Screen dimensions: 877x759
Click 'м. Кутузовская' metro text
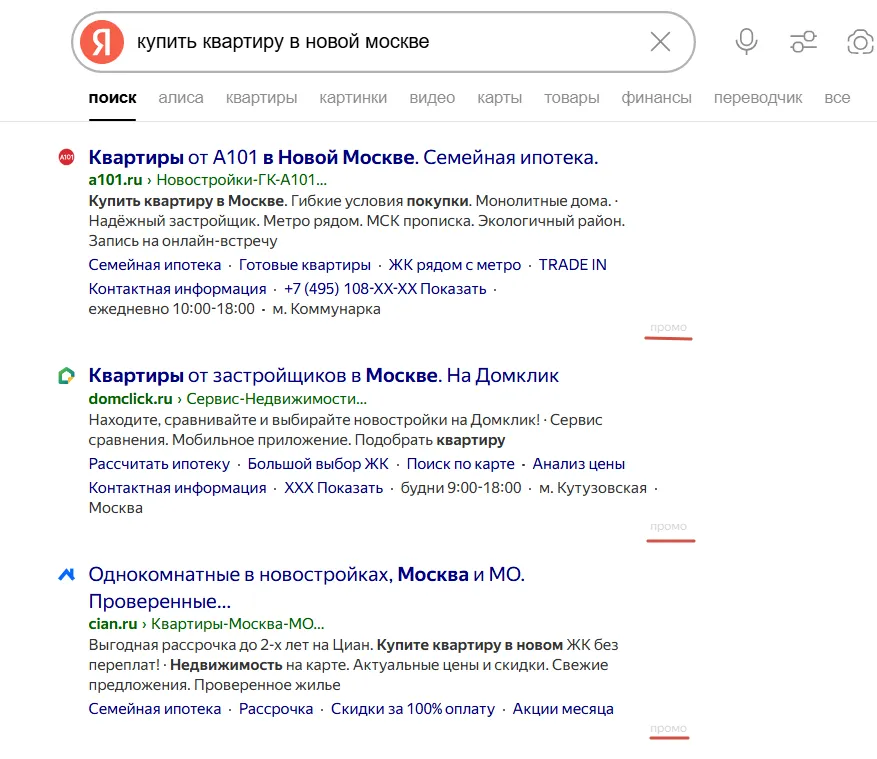[x=593, y=488]
